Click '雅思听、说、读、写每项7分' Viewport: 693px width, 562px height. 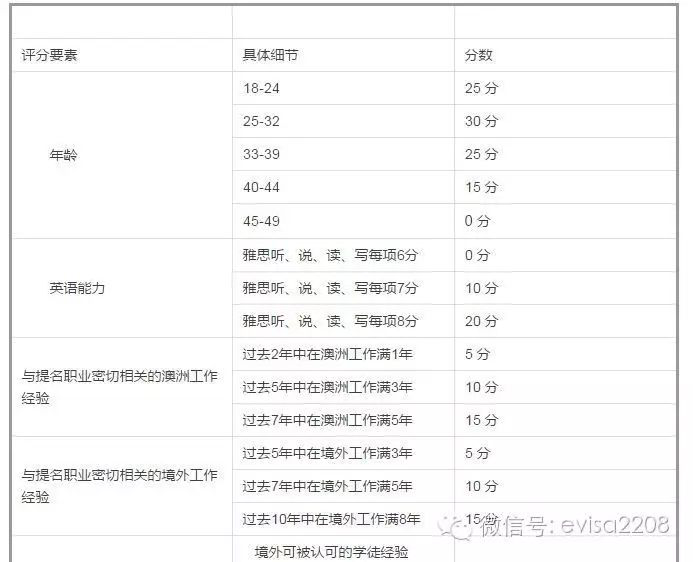[x=330, y=289]
